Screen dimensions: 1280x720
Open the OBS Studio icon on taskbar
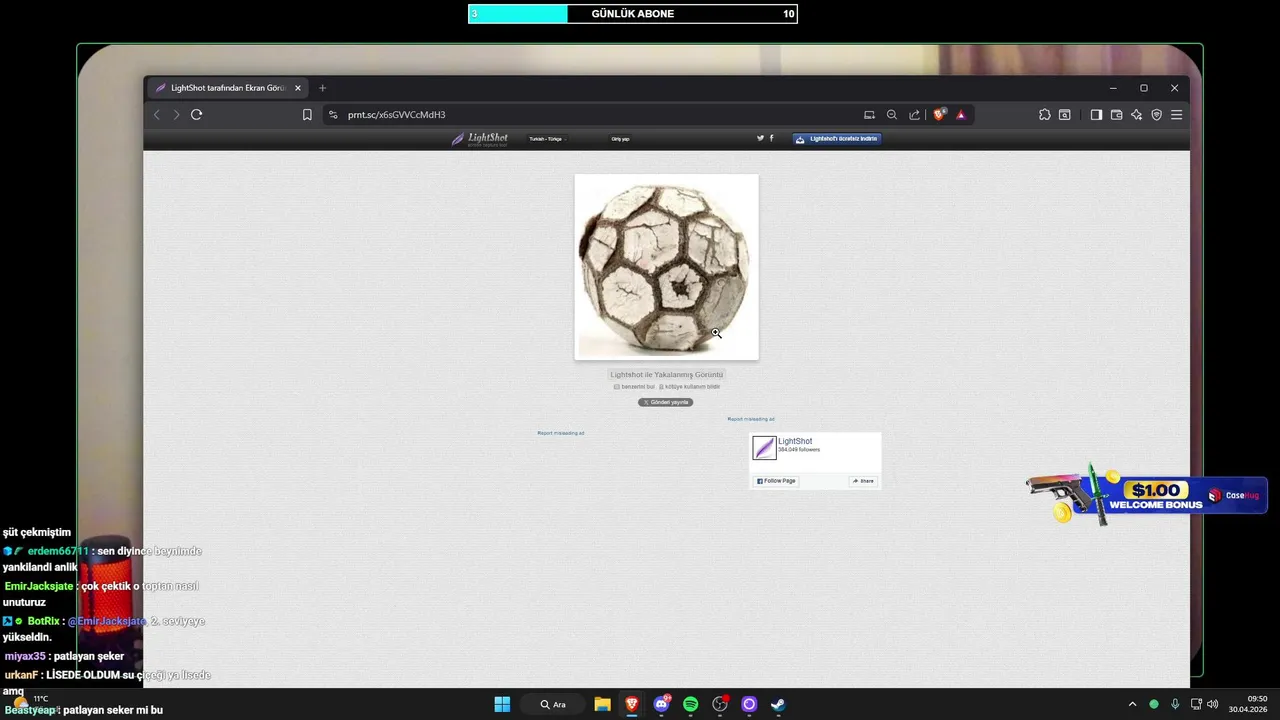click(720, 704)
